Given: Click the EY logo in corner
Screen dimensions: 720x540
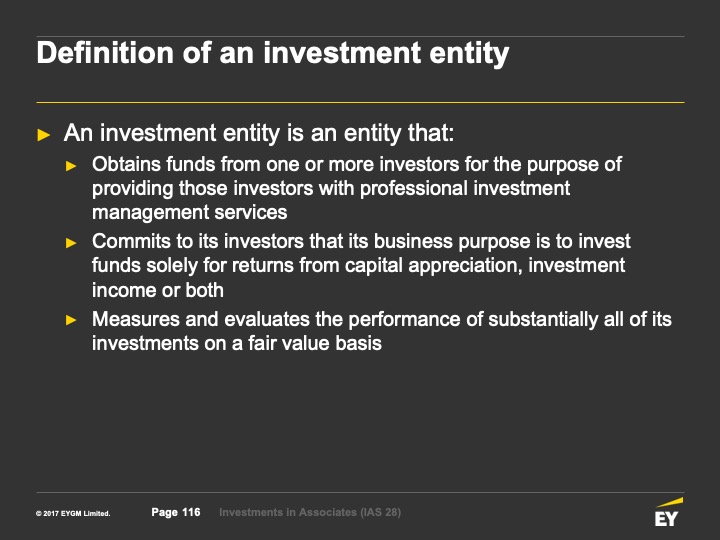Looking at the screenshot, I should coord(666,519).
